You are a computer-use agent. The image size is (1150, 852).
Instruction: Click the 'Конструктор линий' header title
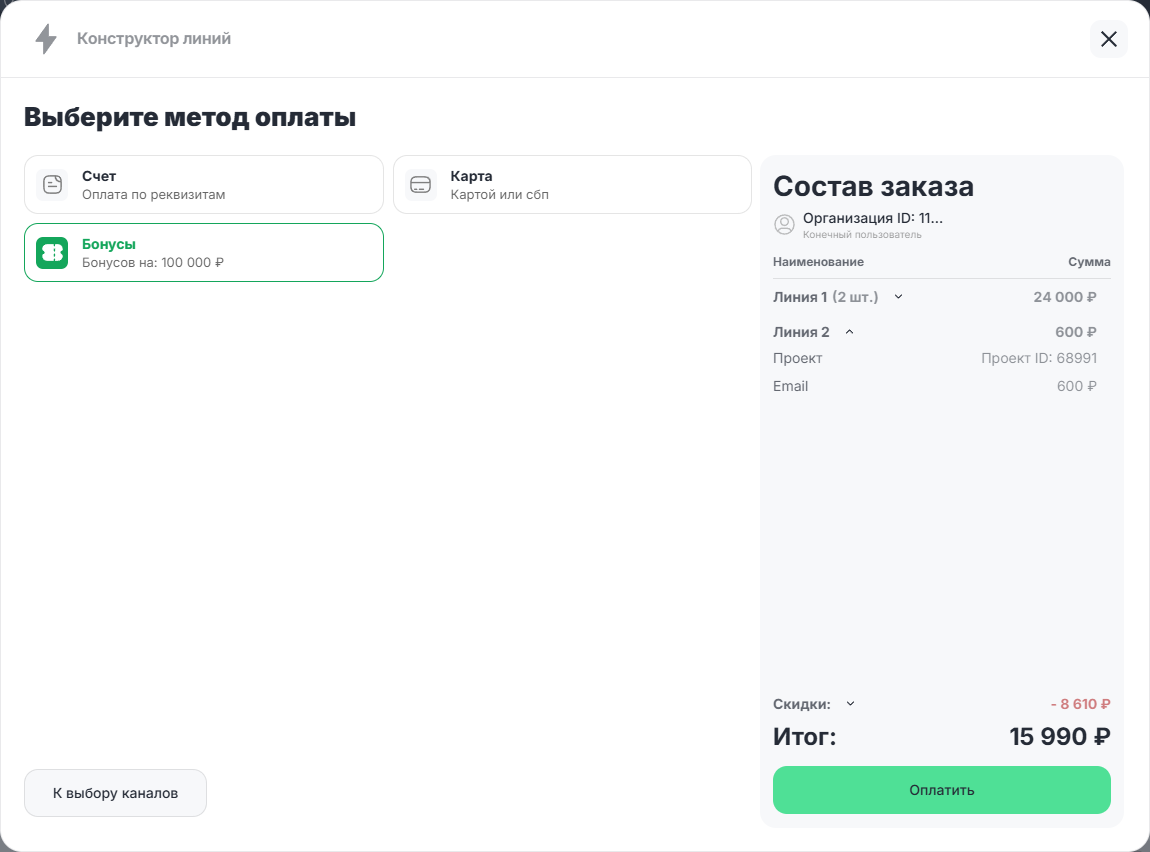click(154, 39)
